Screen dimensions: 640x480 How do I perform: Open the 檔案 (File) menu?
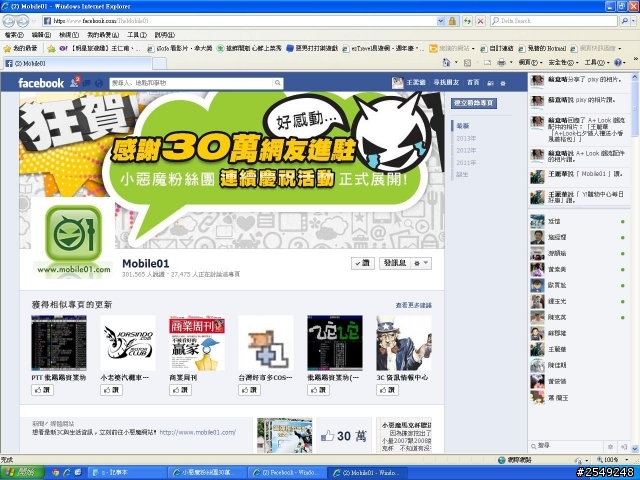tap(14, 35)
